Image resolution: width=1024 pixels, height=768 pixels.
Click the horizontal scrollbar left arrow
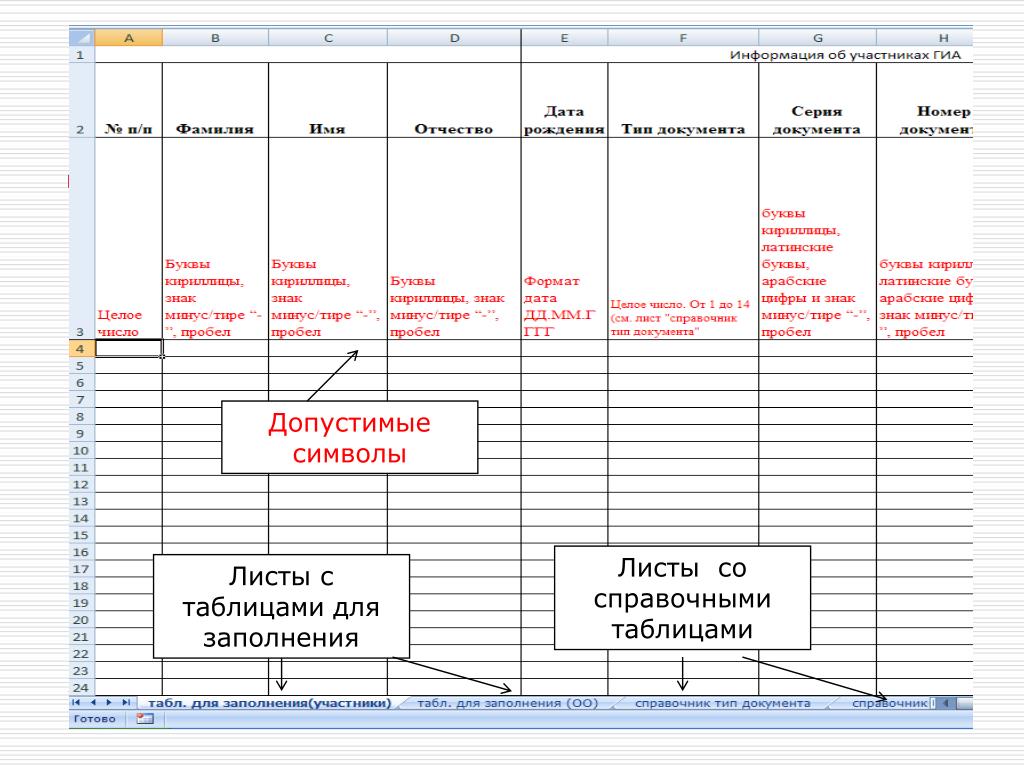point(946,703)
